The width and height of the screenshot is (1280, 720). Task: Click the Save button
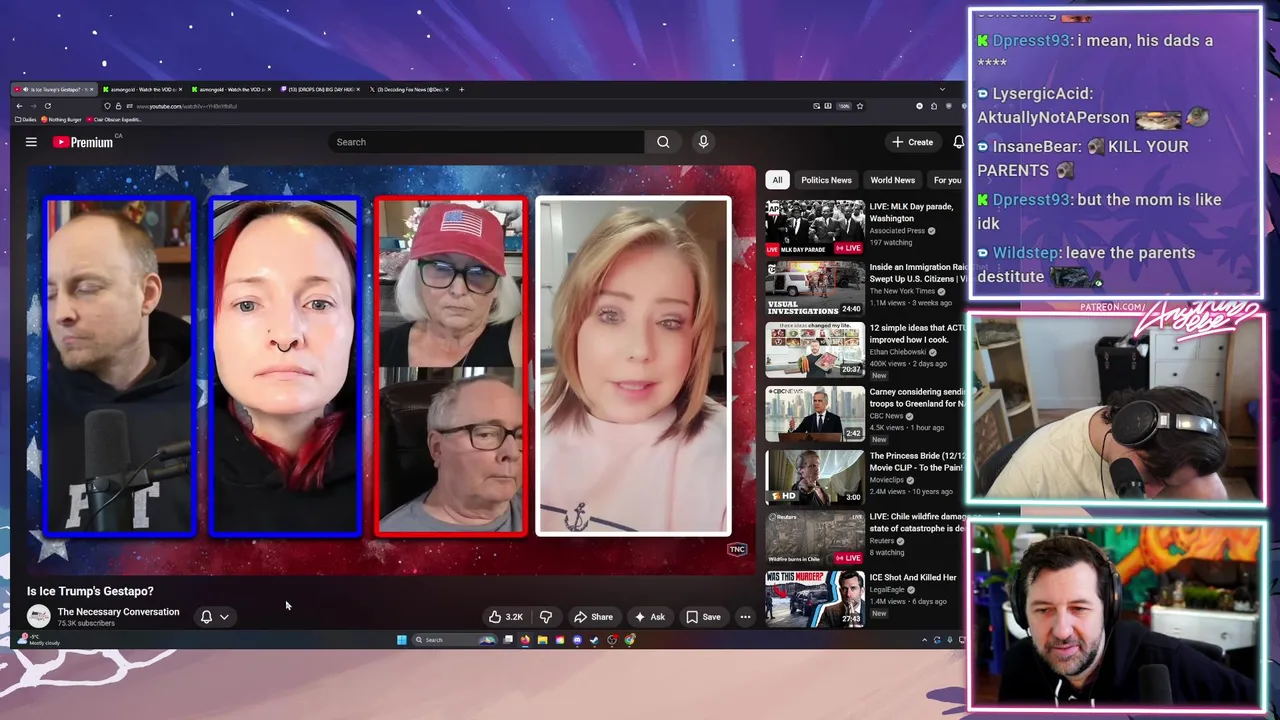pos(703,617)
